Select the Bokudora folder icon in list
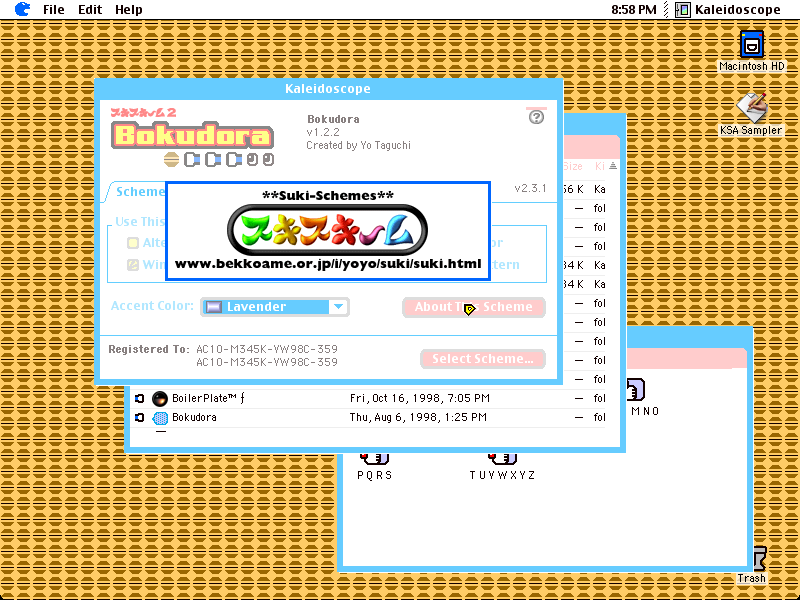 (x=160, y=418)
